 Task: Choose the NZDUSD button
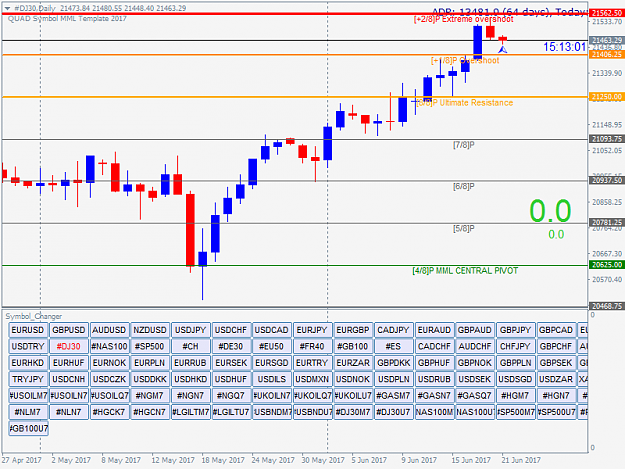[x=150, y=330]
